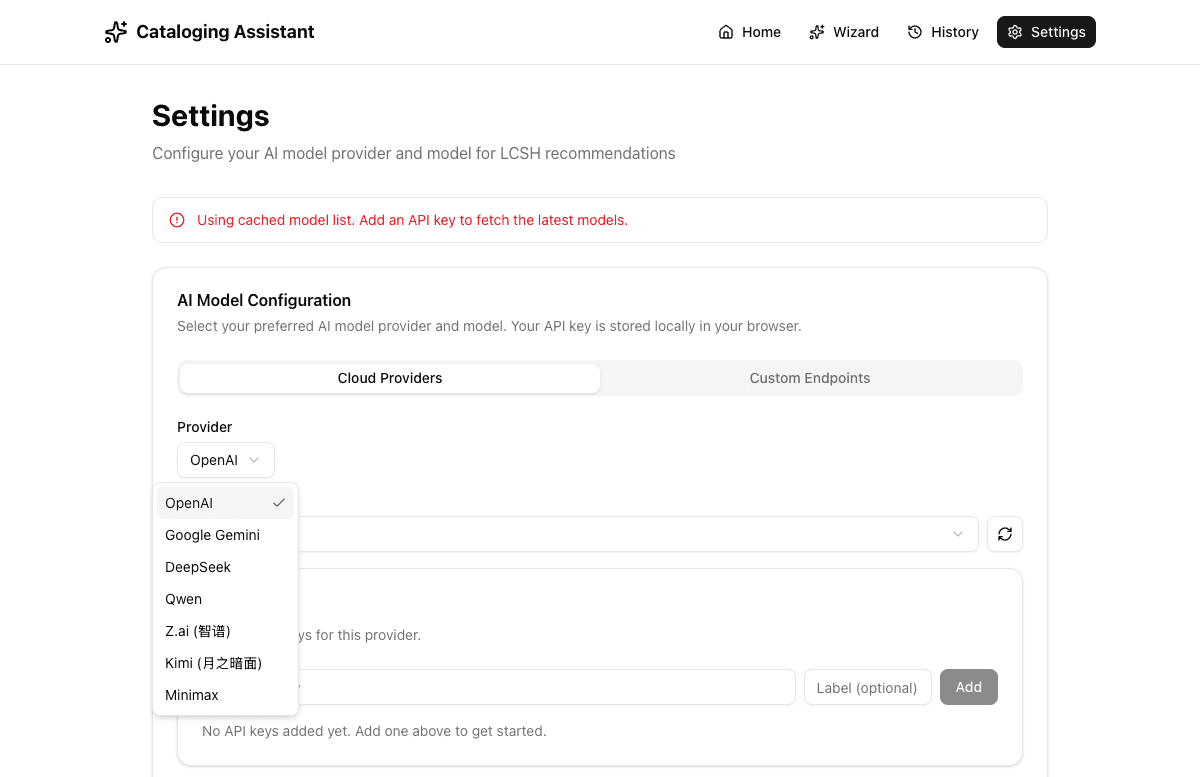Focus the Label (optional) input field
The height and width of the screenshot is (777, 1200).
tap(867, 687)
